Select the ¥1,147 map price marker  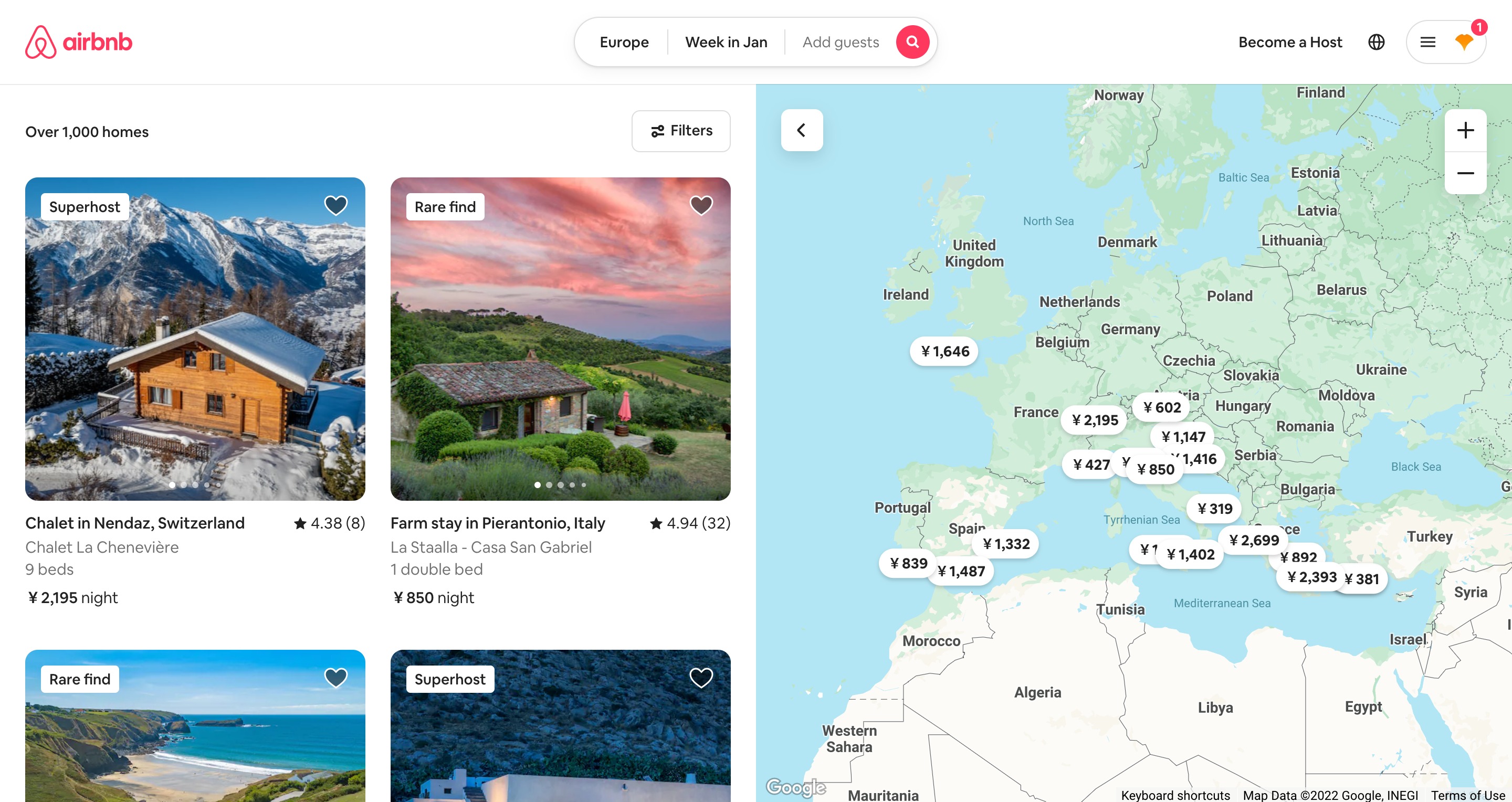coord(1183,437)
